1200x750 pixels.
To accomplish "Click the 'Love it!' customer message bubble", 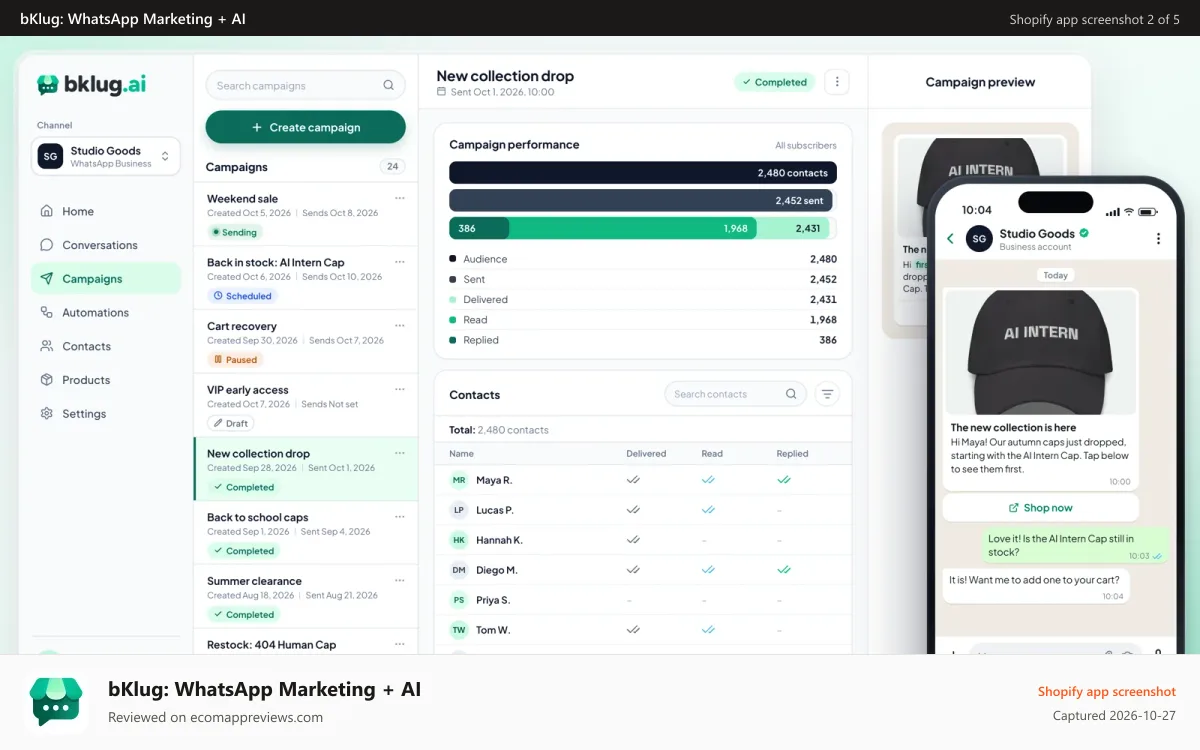I will [1075, 546].
